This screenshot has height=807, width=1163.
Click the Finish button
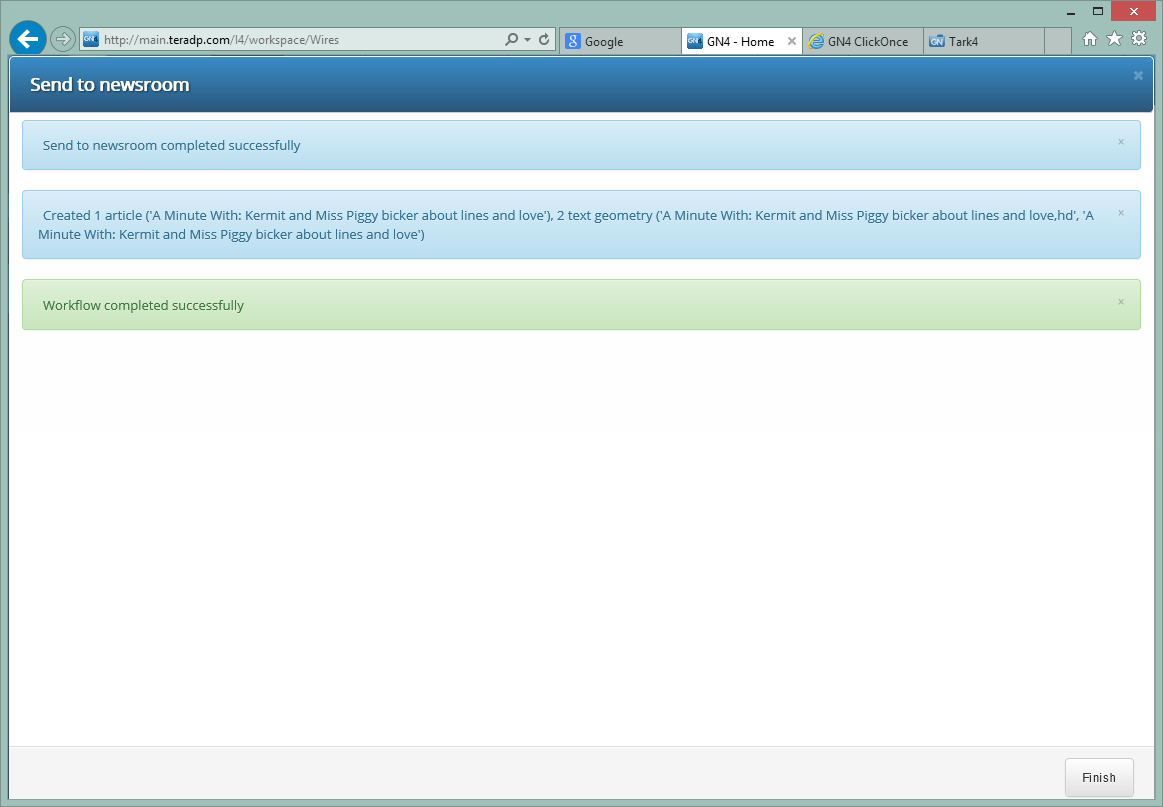1099,777
